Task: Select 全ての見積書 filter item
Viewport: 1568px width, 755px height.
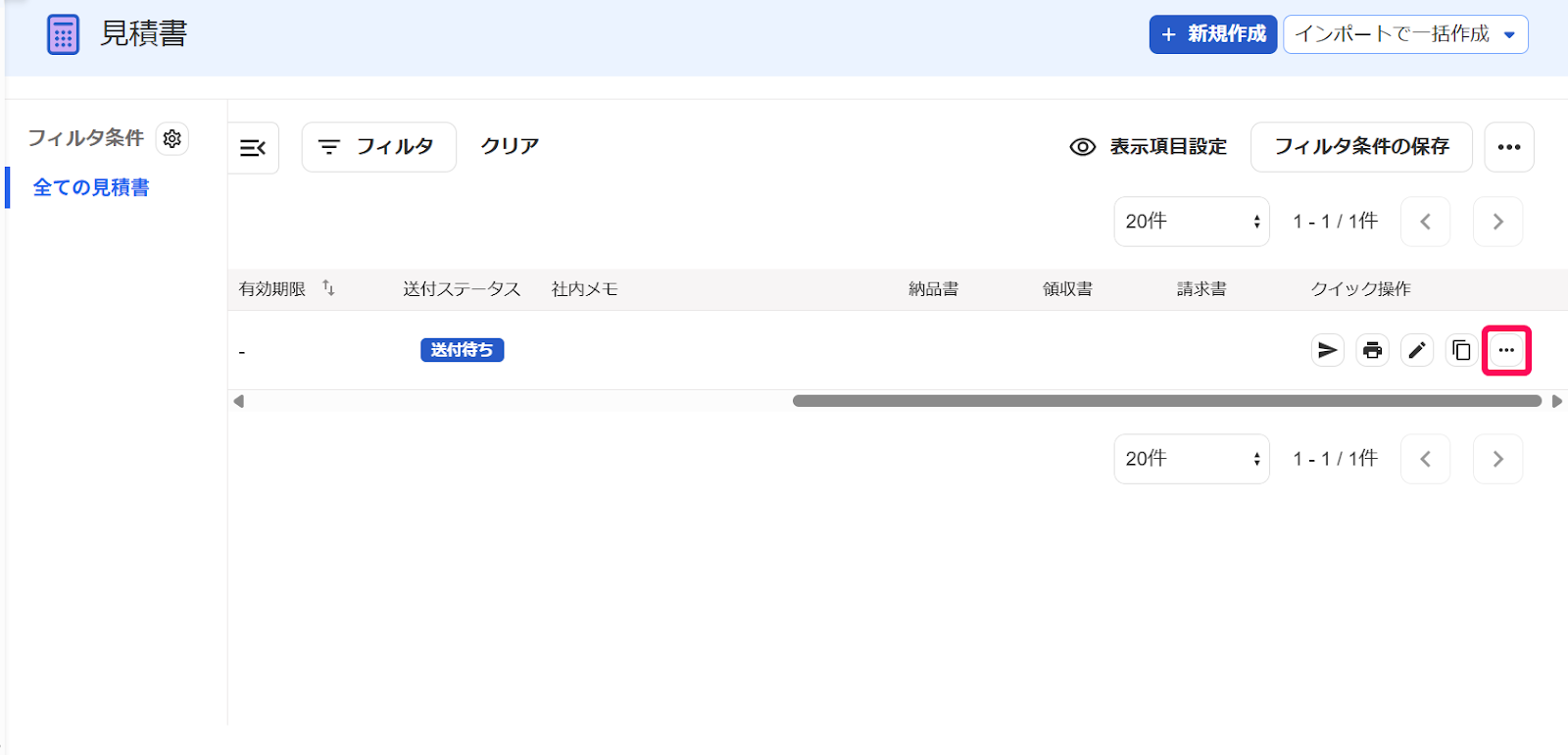Action: 91,187
